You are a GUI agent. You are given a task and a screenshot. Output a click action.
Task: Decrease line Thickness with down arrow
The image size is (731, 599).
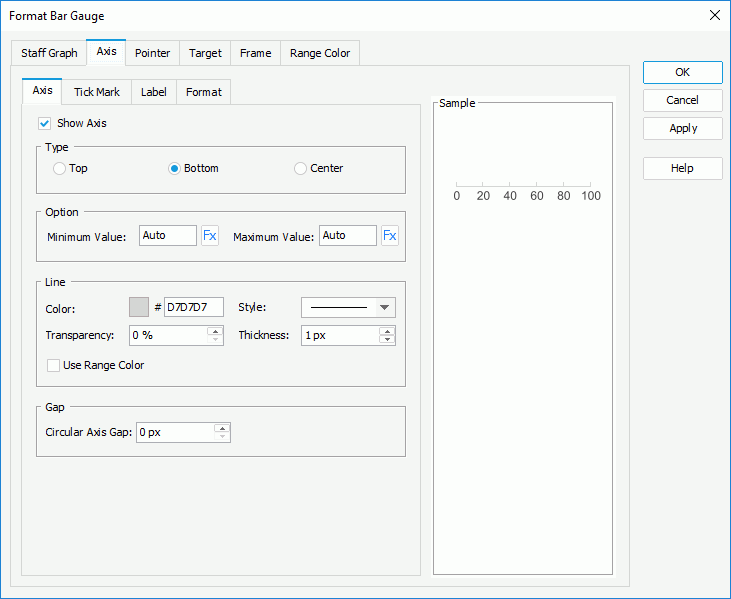point(387,340)
